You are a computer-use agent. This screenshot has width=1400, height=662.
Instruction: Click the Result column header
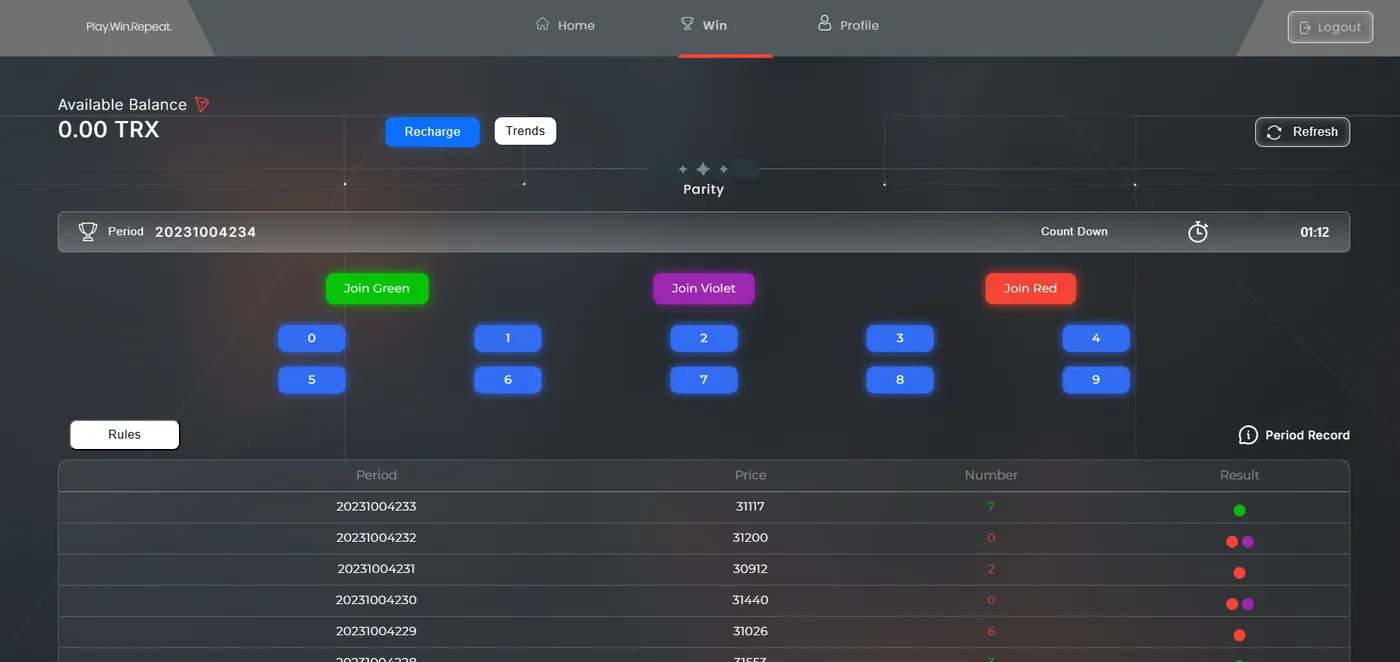pyautogui.click(x=1239, y=475)
